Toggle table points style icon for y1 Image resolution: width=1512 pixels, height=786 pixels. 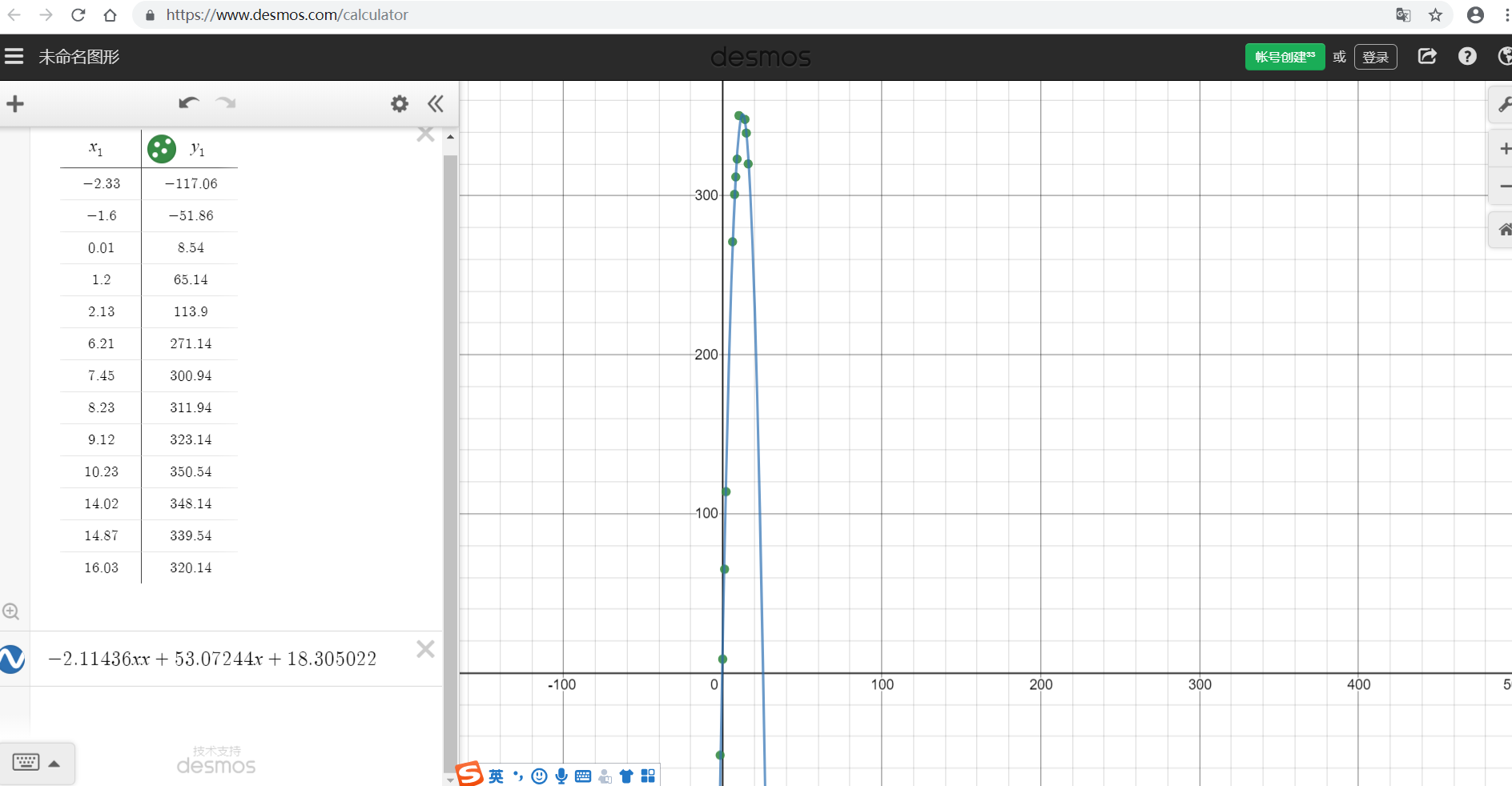pyautogui.click(x=162, y=148)
